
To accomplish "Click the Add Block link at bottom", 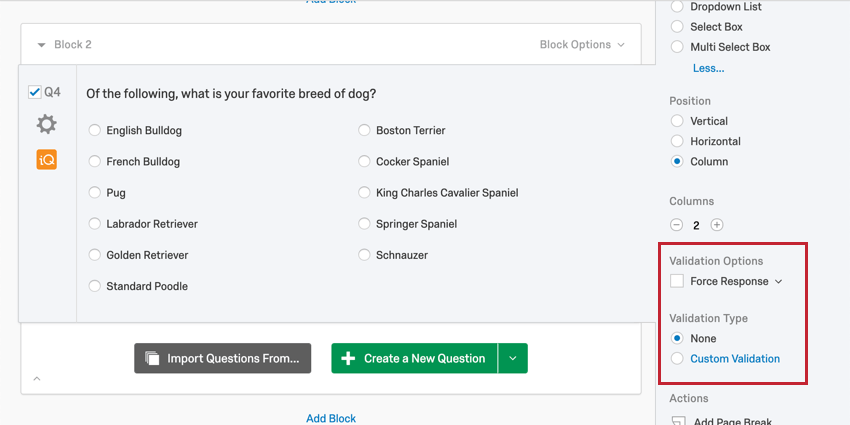I will pos(331,418).
